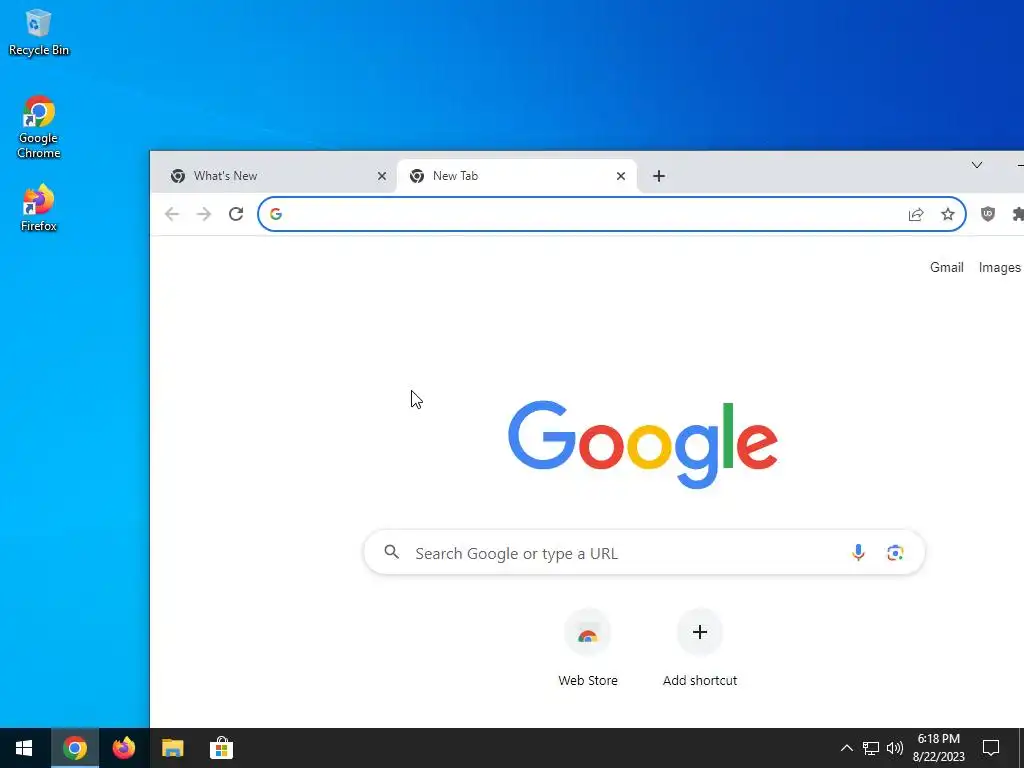Select the Firefox desktop shortcut
This screenshot has width=1024, height=768.
click(38, 208)
